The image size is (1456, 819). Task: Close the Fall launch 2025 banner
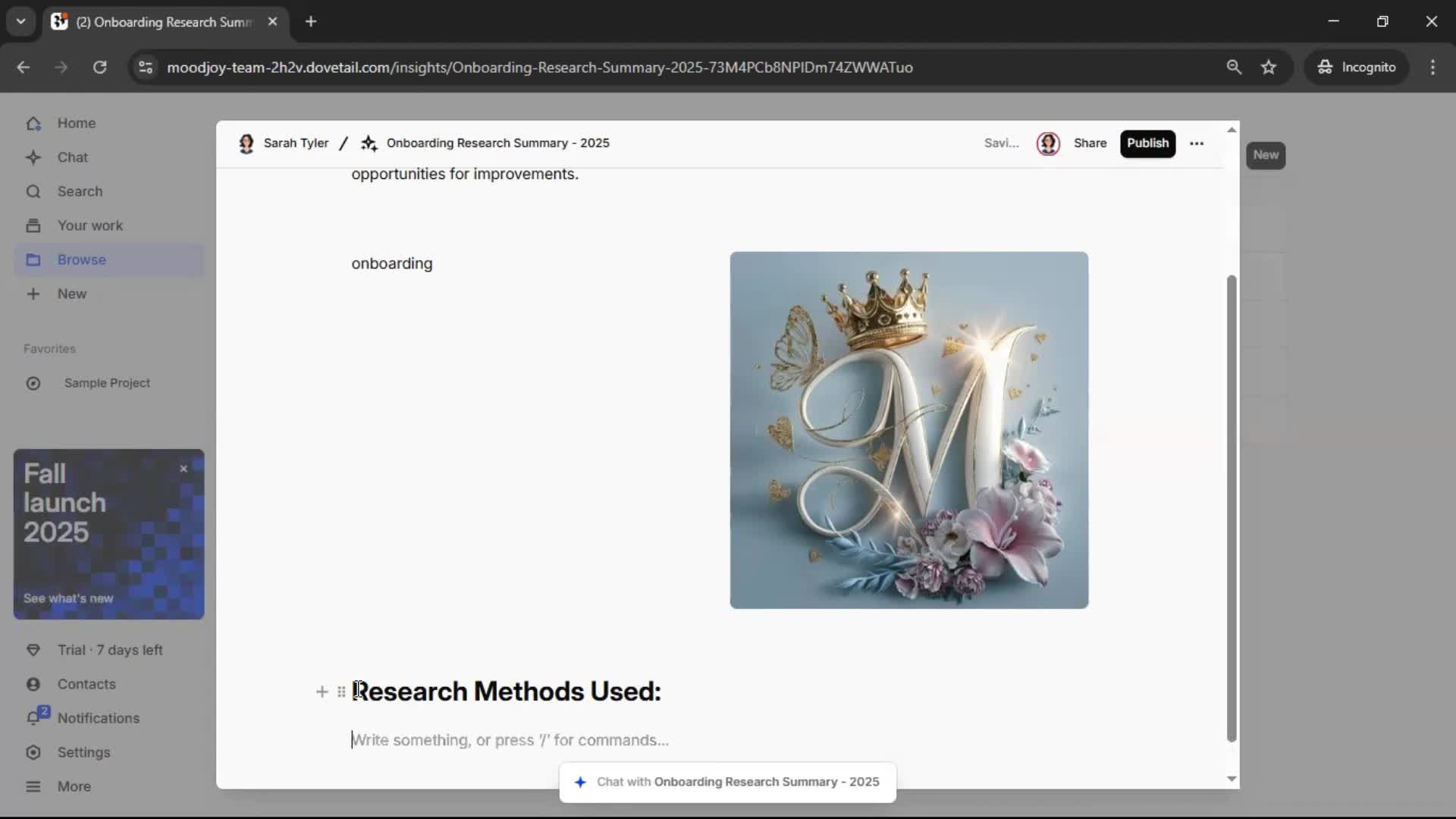[184, 469]
